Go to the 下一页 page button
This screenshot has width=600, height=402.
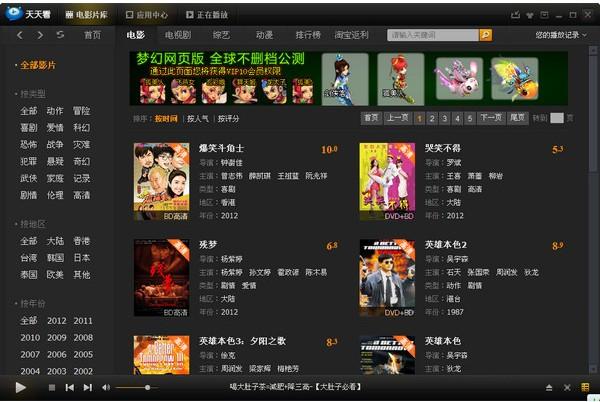click(490, 118)
